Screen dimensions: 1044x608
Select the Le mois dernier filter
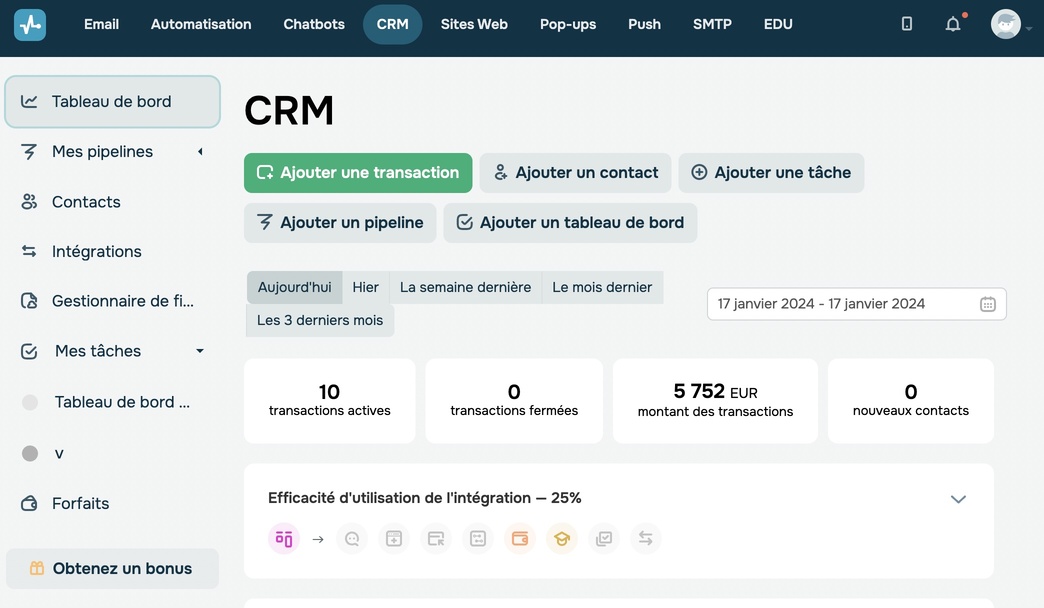coord(602,287)
